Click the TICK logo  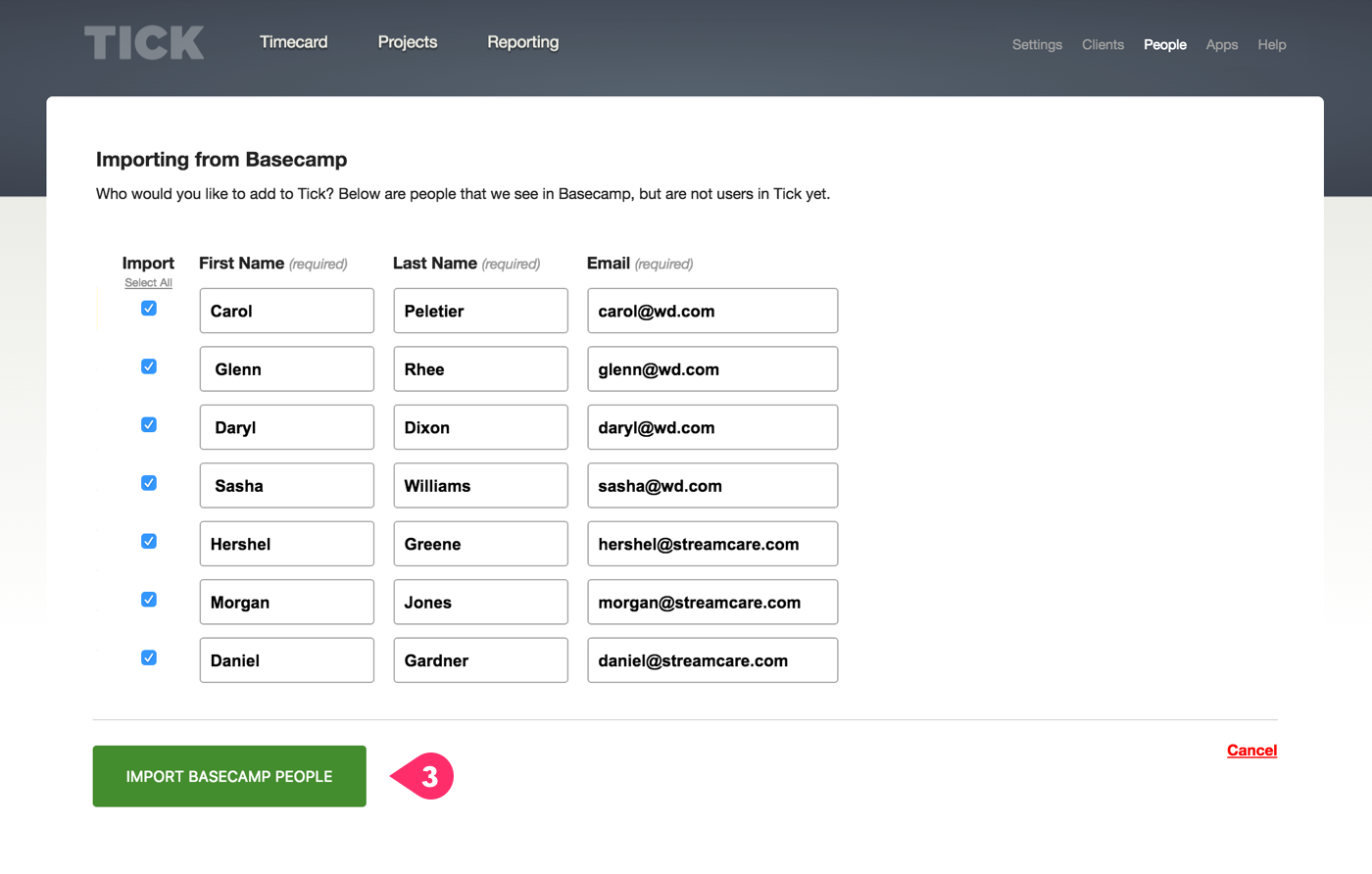[143, 42]
